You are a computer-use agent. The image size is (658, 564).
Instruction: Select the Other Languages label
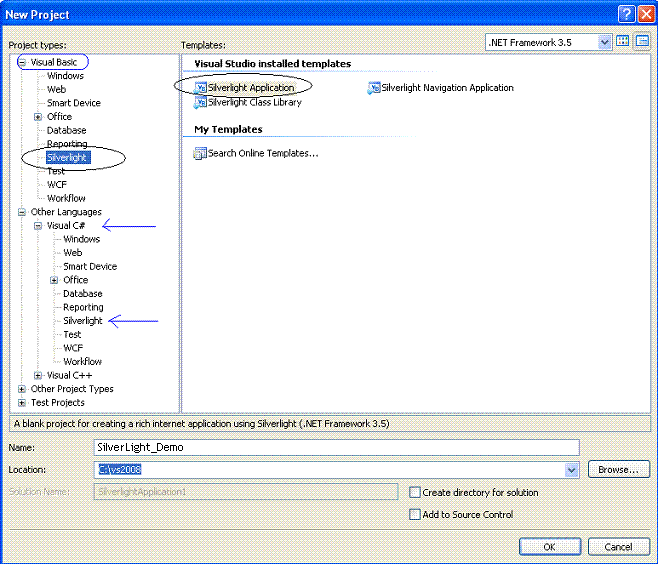tap(66, 212)
